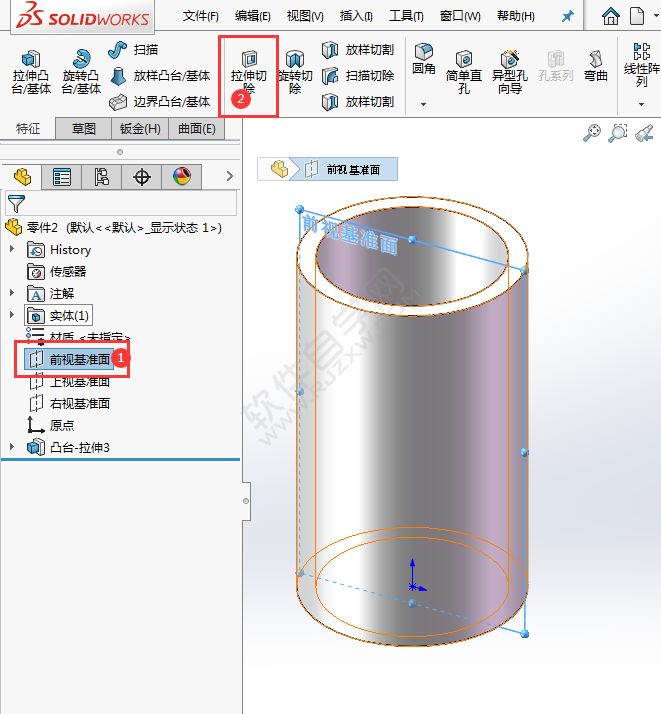Open the Fillet (圆角) dropdown arrow

[423, 104]
